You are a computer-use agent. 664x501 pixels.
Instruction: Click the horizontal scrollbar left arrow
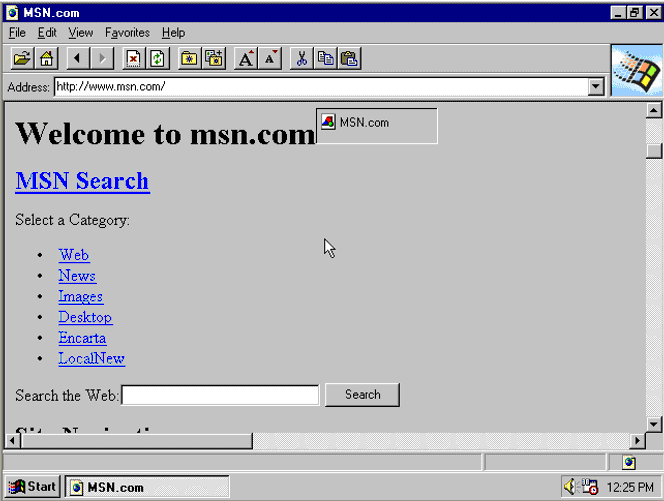(12, 441)
